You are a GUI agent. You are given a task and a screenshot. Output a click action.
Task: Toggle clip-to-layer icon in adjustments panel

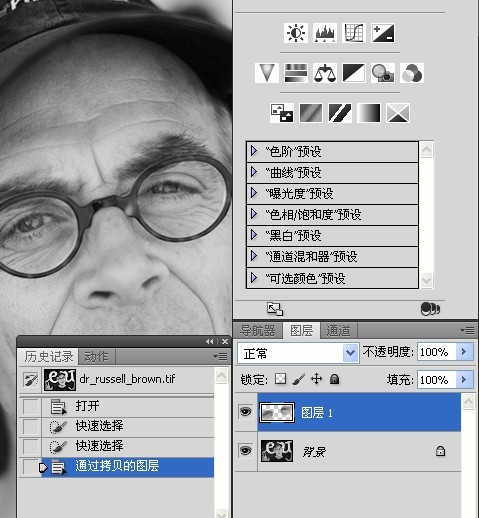point(430,309)
